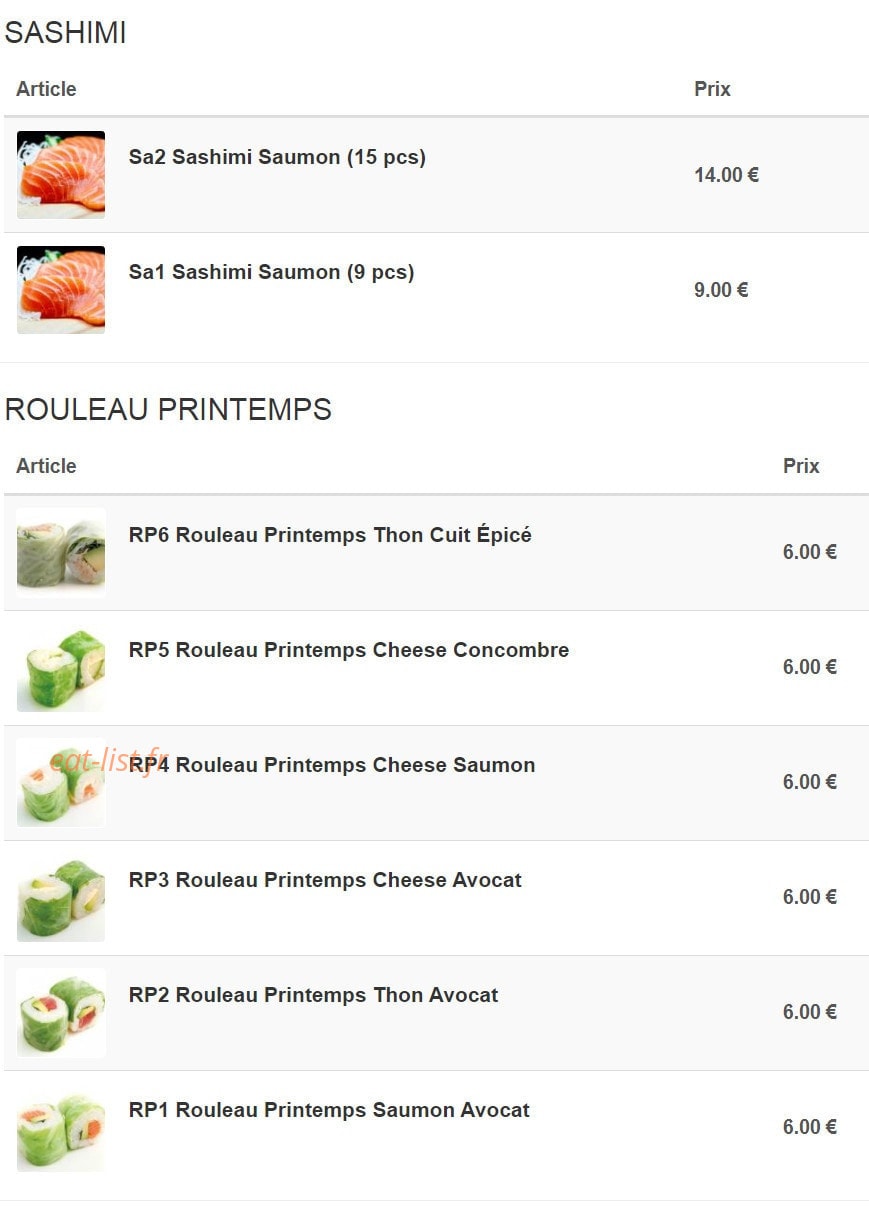The image size is (869, 1224).
Task: Open RP1 Rouleau Printemps Saumon Avocat
Action: 329,1110
